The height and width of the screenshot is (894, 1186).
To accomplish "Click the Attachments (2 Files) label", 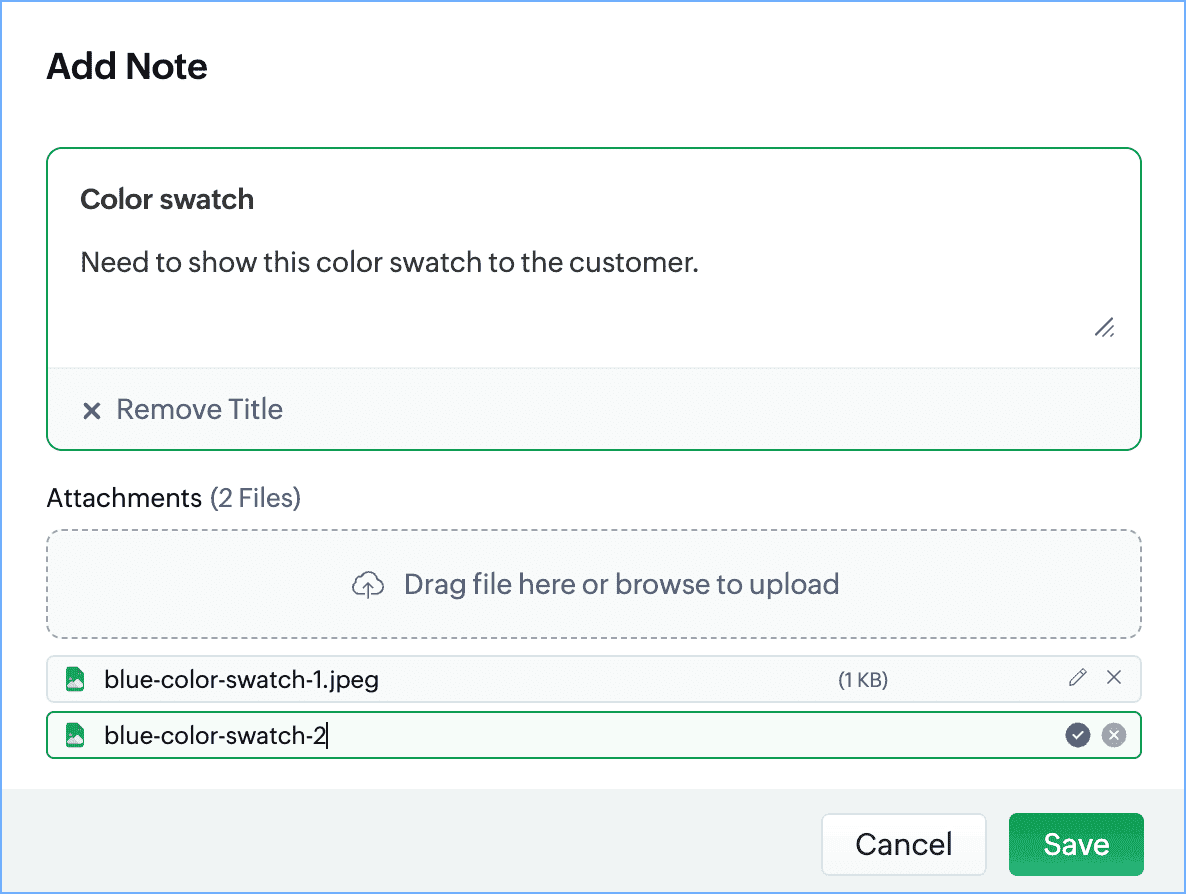I will (x=173, y=498).
